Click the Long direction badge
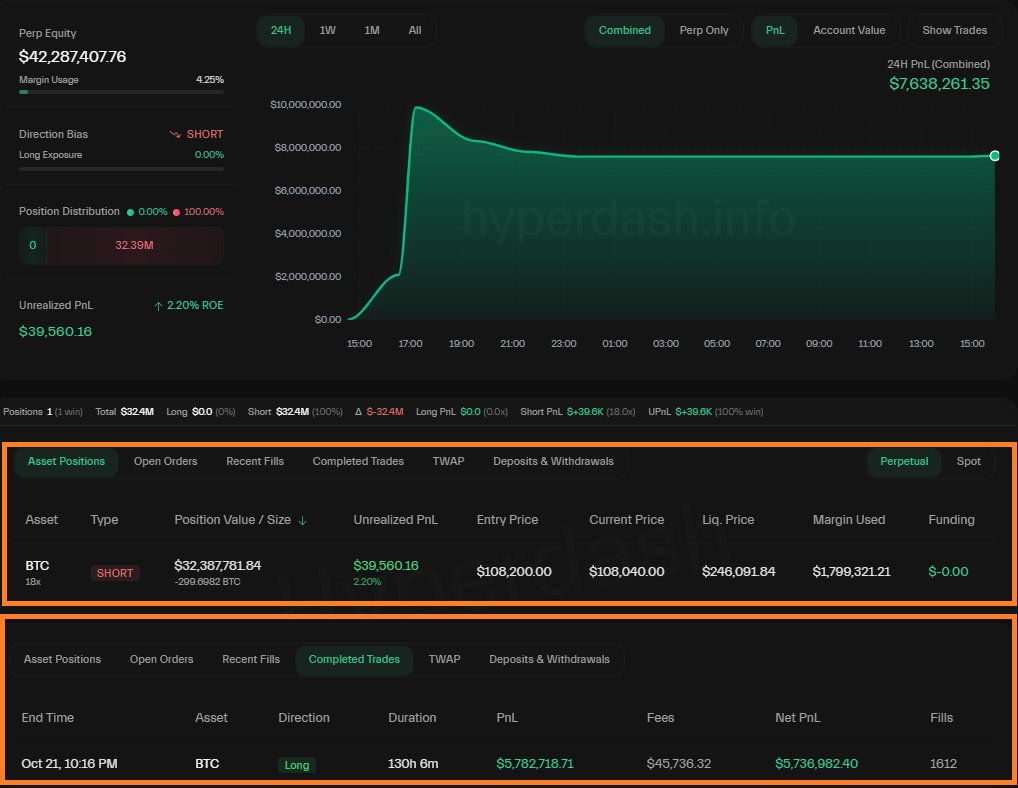The image size is (1018, 788). coord(297,765)
